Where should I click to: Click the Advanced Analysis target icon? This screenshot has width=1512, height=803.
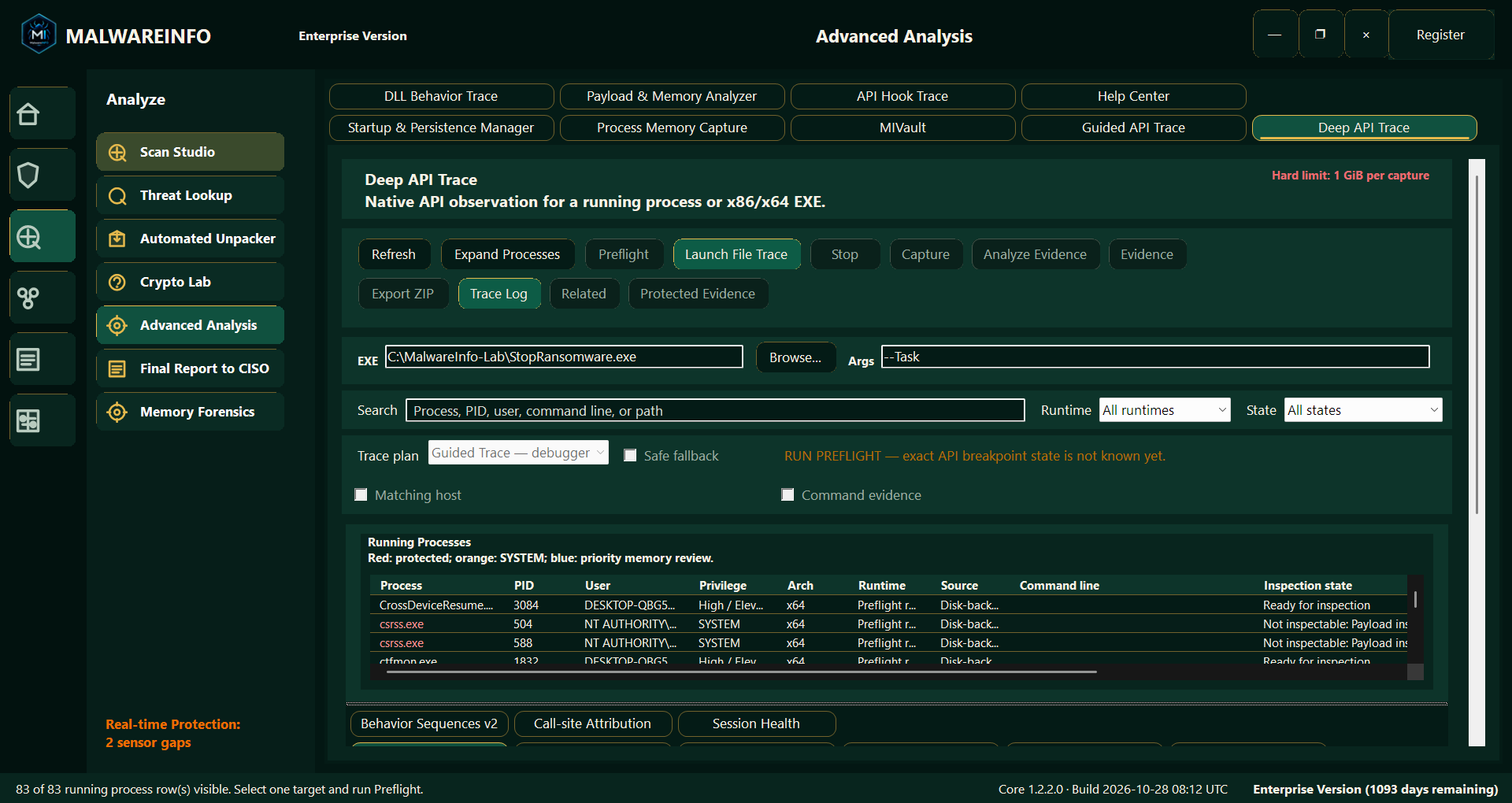point(117,326)
